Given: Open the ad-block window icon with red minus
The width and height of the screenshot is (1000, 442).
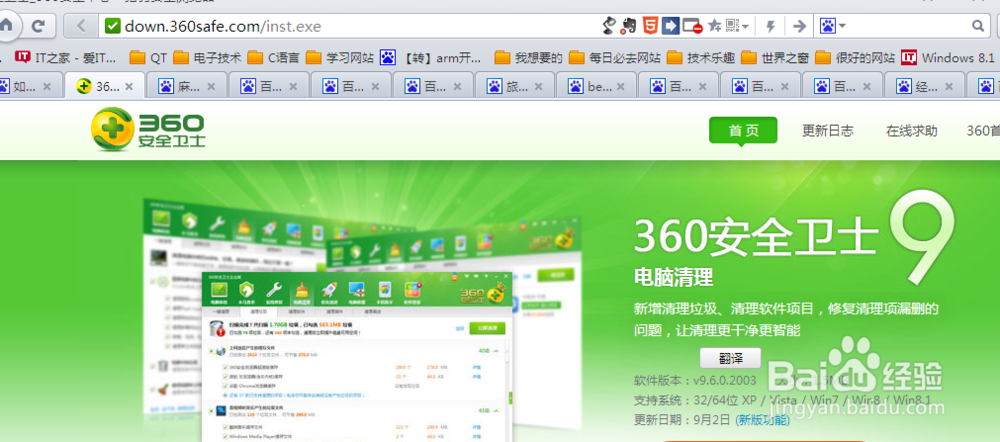Looking at the screenshot, I should pyautogui.click(x=692, y=26).
